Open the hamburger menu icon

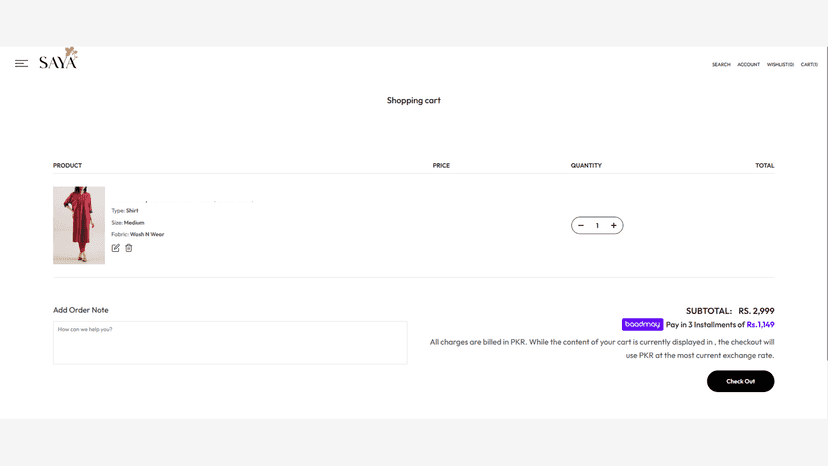click(x=21, y=64)
